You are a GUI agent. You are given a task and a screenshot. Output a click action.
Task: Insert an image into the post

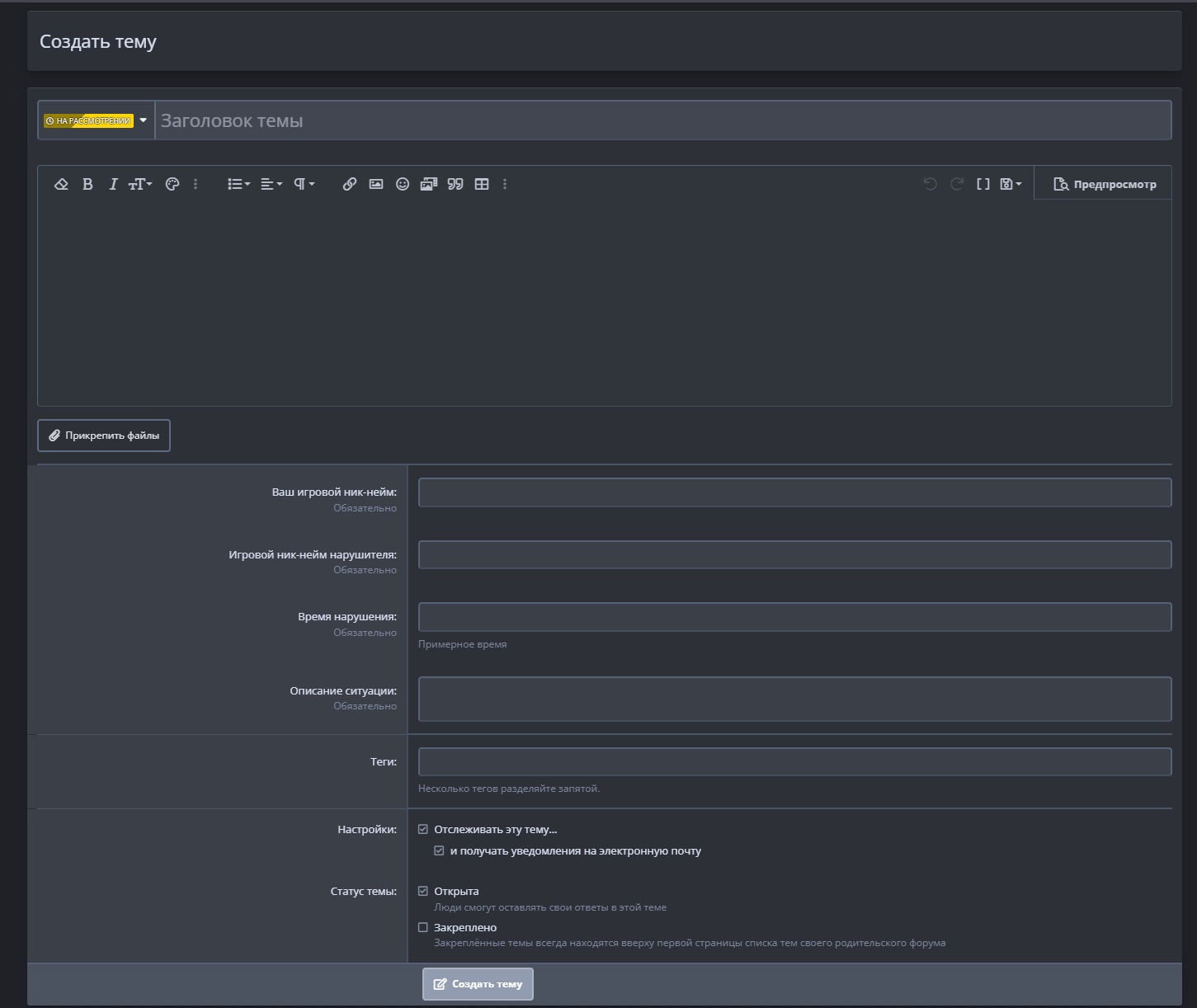[x=376, y=184]
